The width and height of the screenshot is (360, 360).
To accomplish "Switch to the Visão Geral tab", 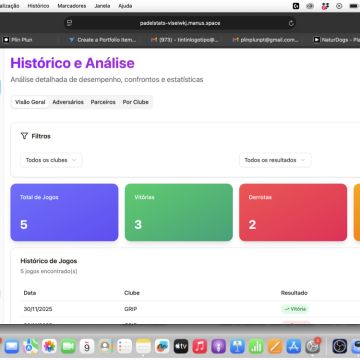I will (x=30, y=102).
